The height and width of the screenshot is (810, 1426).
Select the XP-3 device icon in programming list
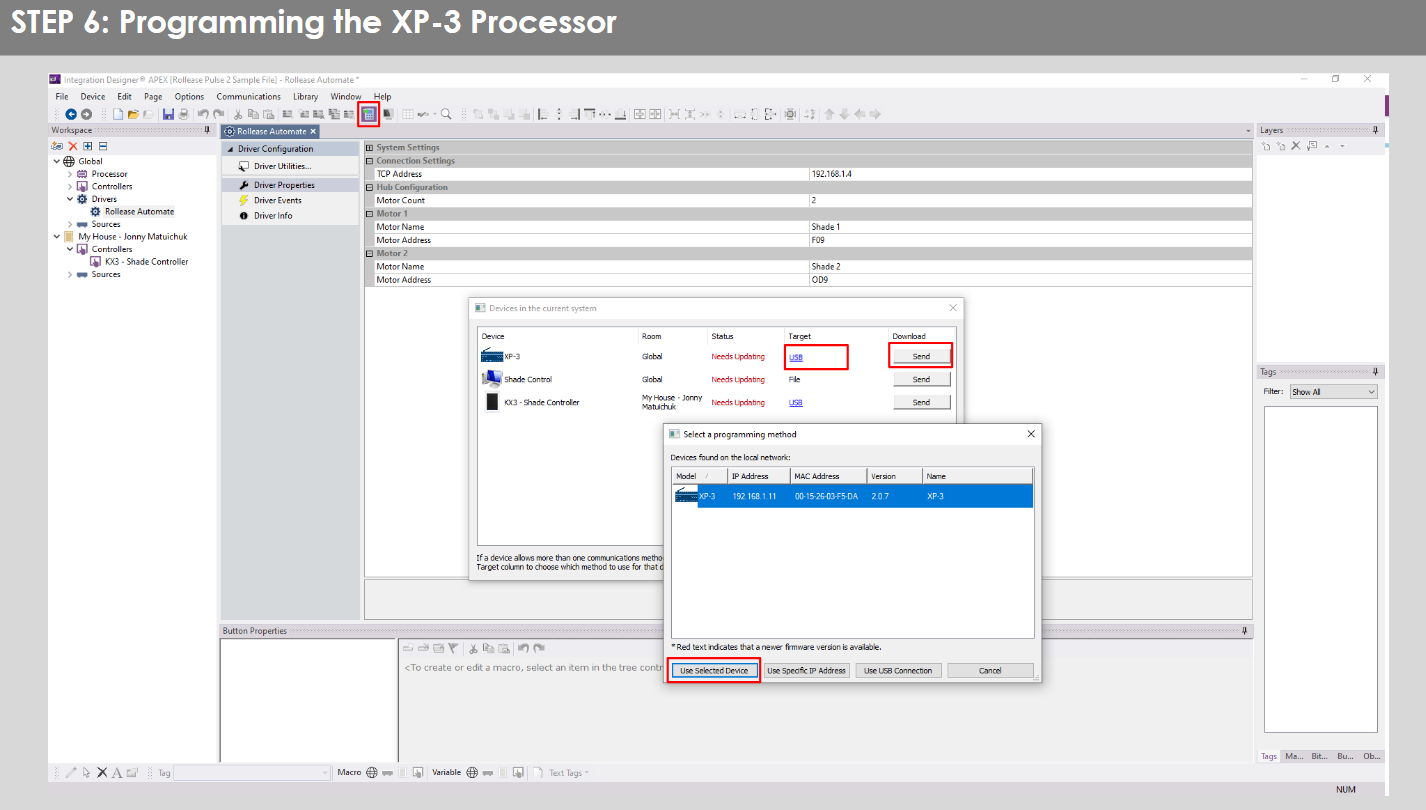tap(686, 496)
